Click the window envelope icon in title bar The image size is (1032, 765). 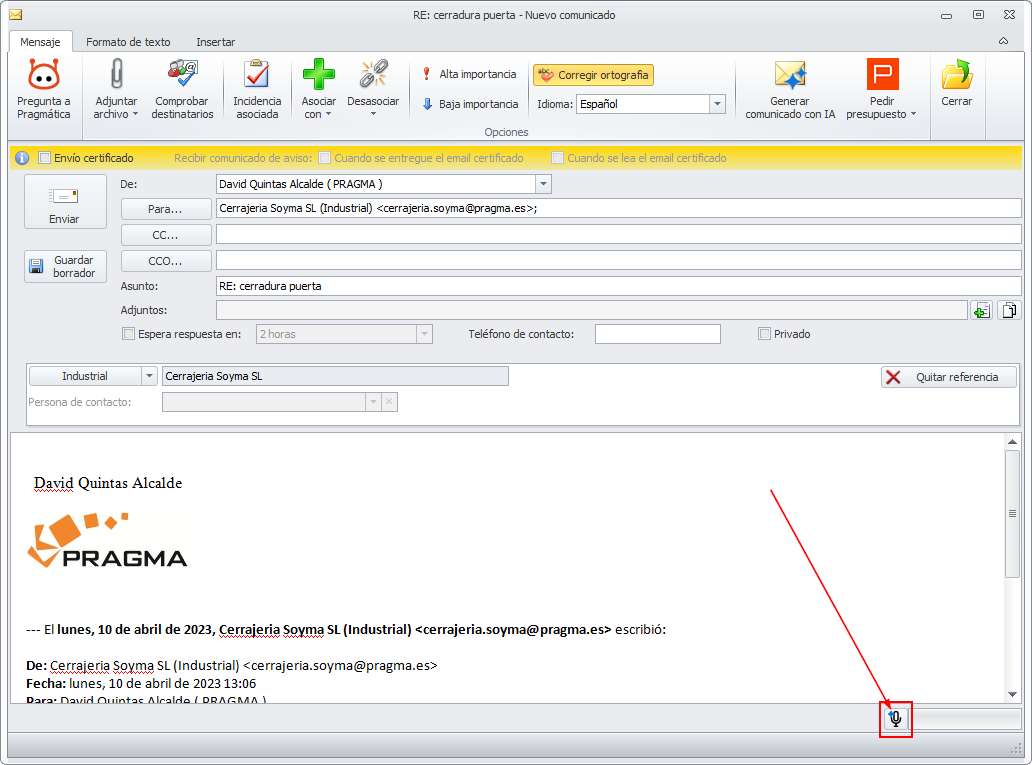[16, 14]
